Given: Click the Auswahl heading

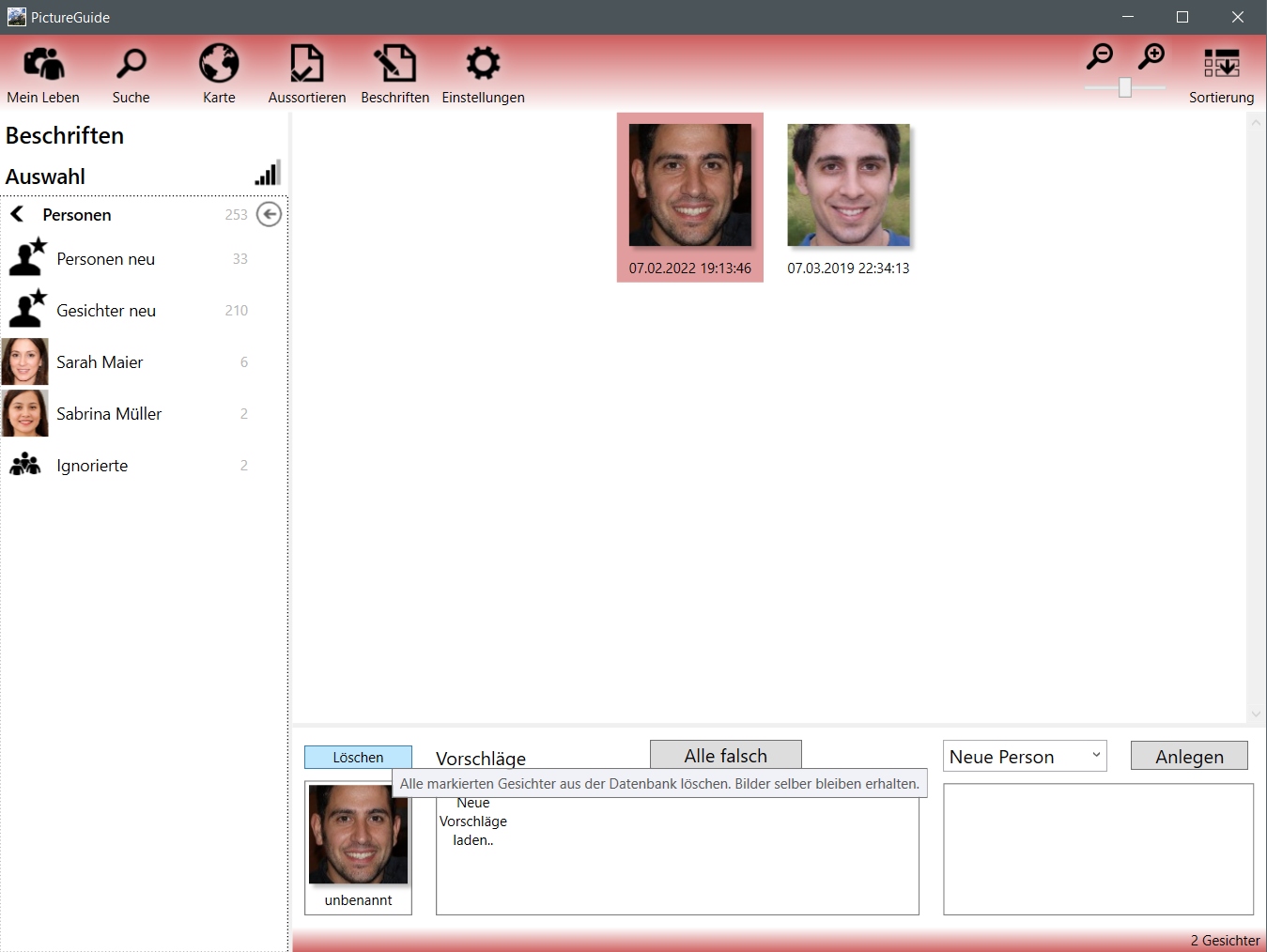Looking at the screenshot, I should tap(45, 177).
